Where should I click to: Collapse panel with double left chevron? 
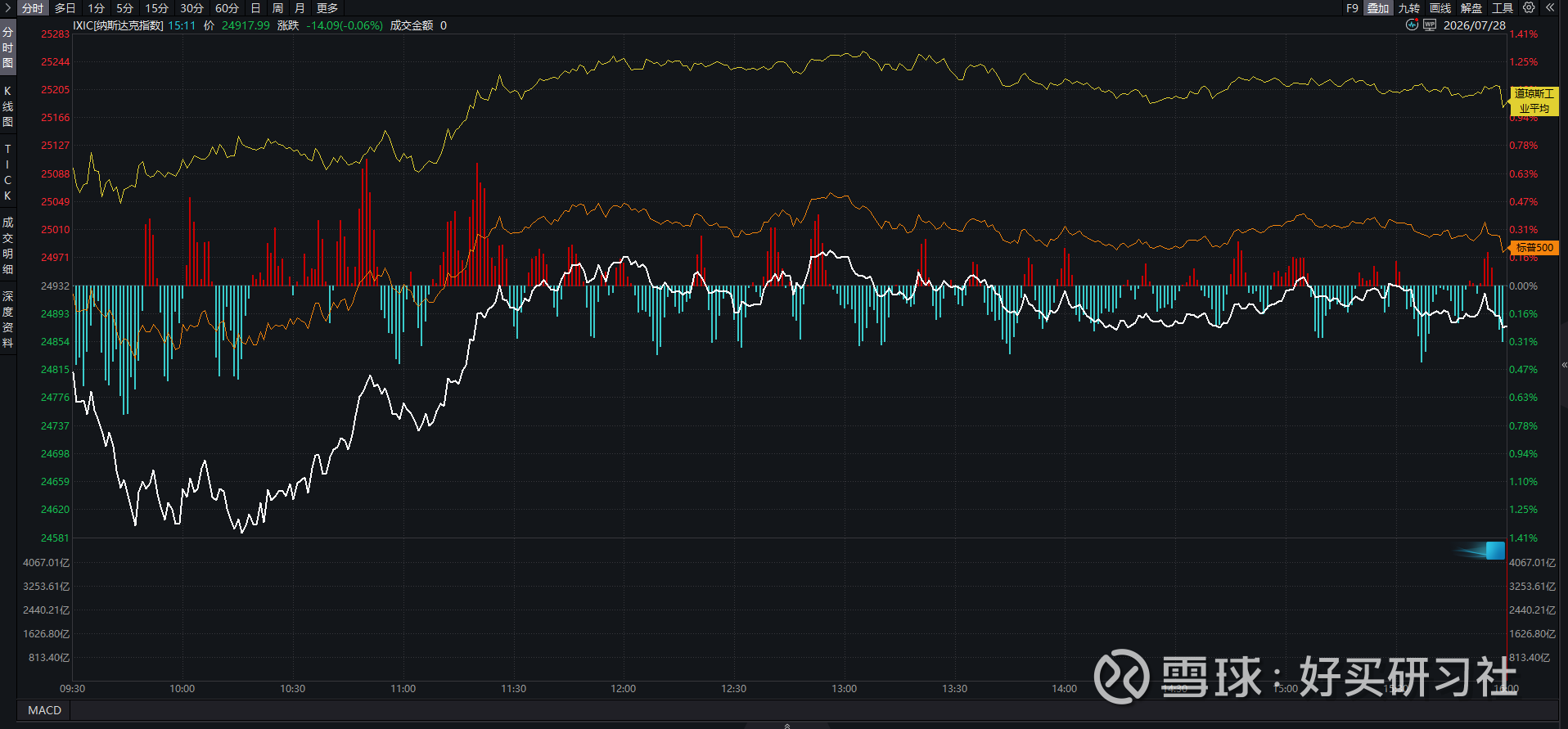(x=1550, y=7)
